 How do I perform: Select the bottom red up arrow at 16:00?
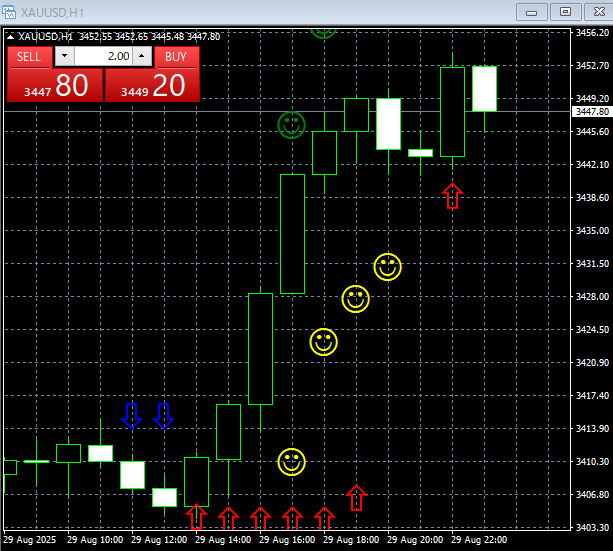point(260,518)
